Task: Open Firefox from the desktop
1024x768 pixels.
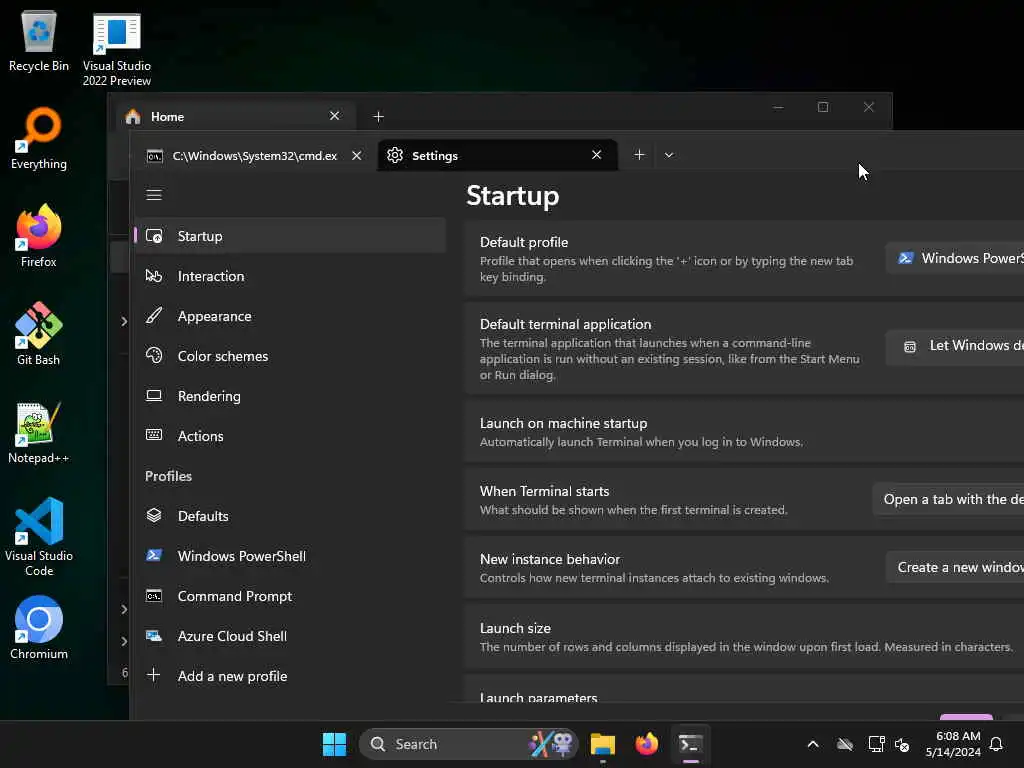Action: pyautogui.click(x=39, y=236)
